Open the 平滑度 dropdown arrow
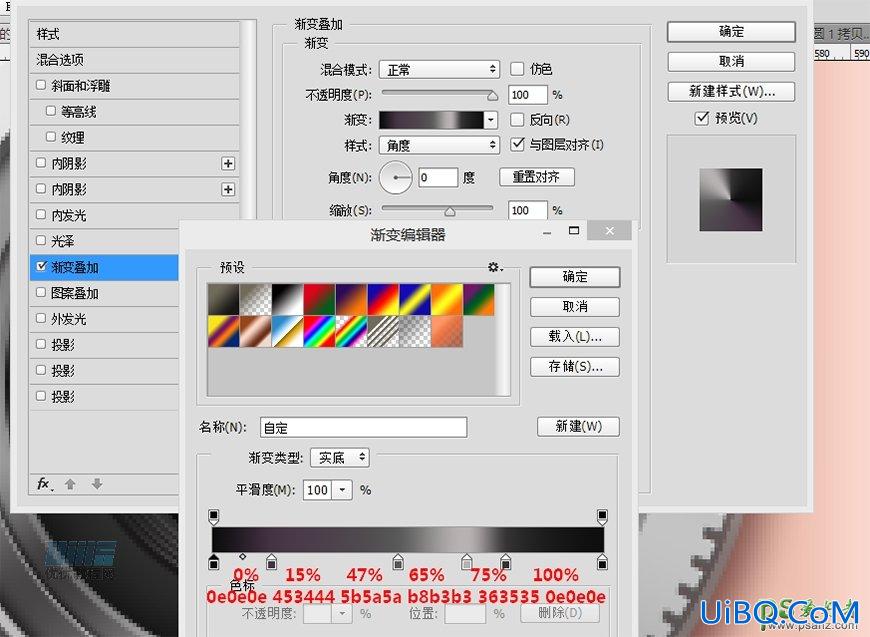870x637 pixels. pos(342,490)
